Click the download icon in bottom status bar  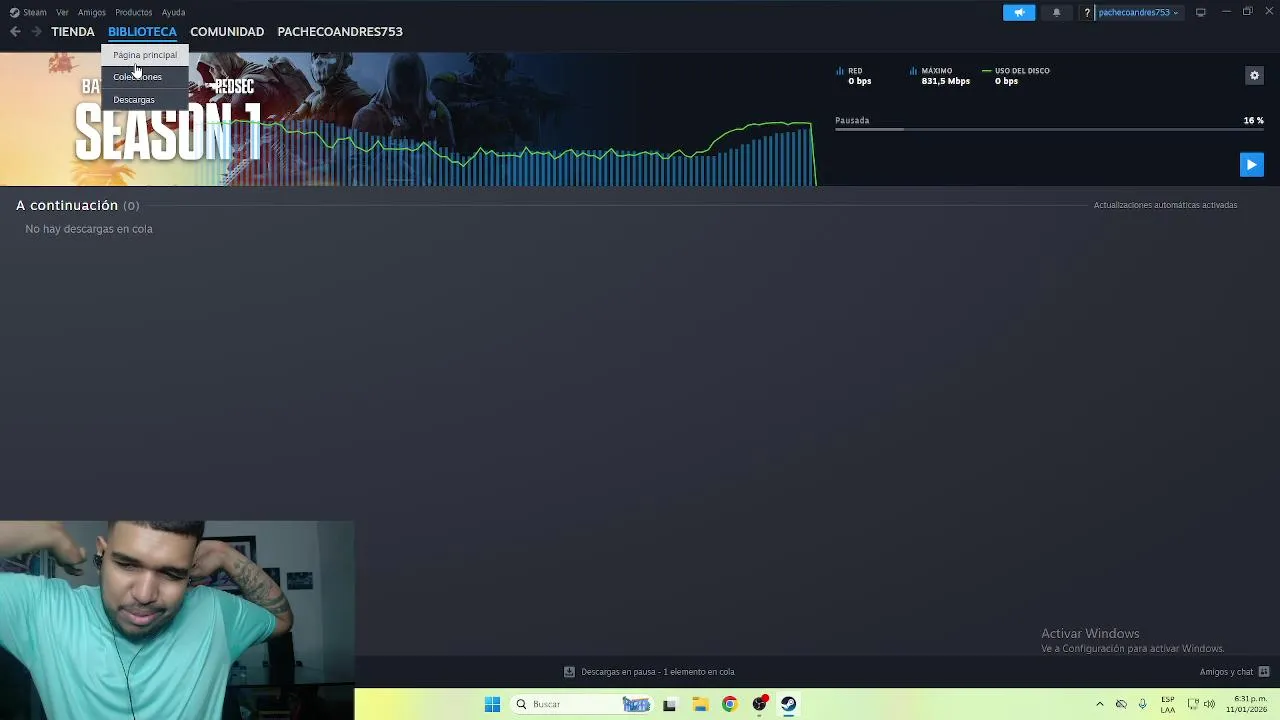(569, 672)
